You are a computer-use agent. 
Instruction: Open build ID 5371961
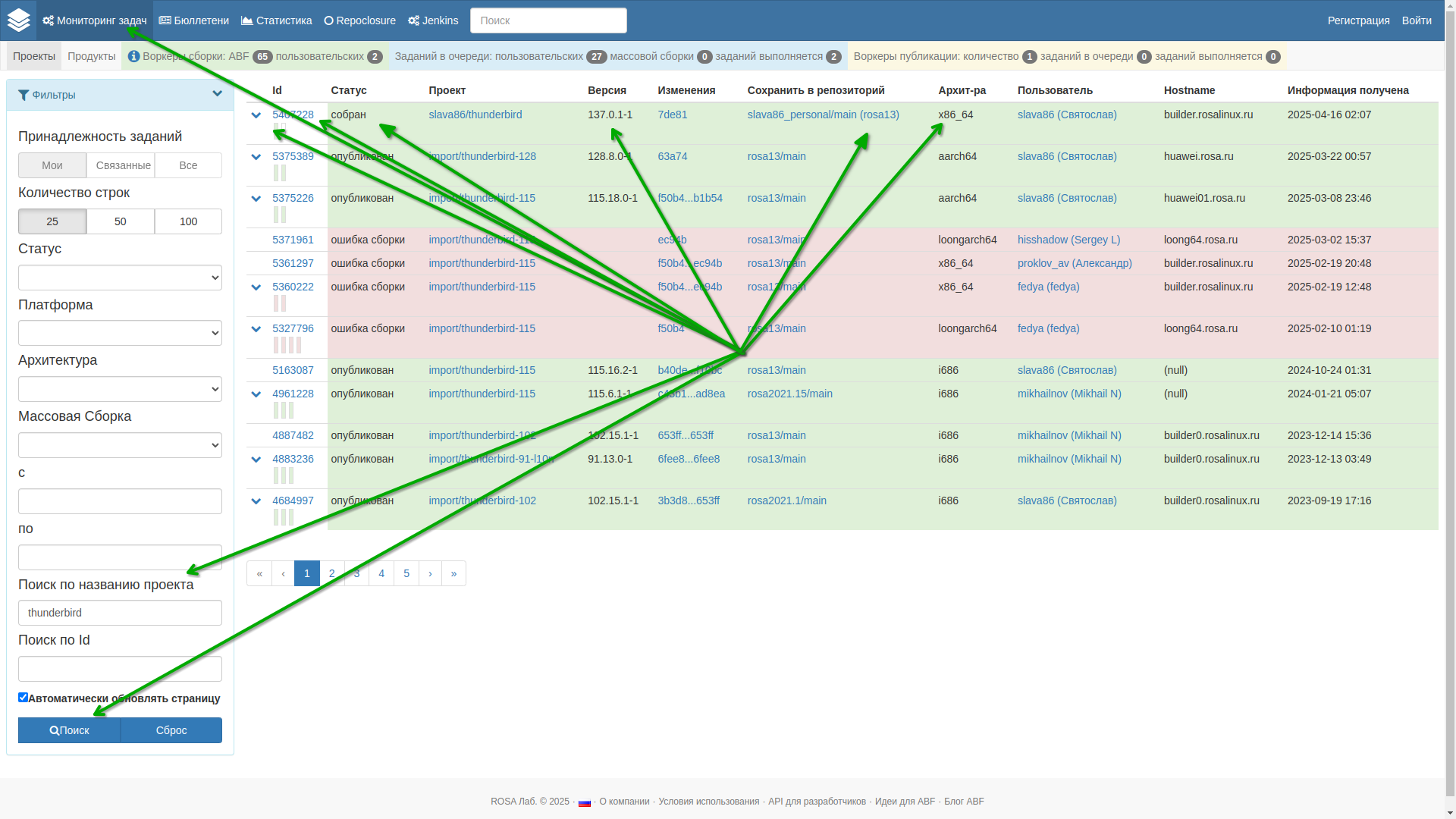click(x=293, y=240)
